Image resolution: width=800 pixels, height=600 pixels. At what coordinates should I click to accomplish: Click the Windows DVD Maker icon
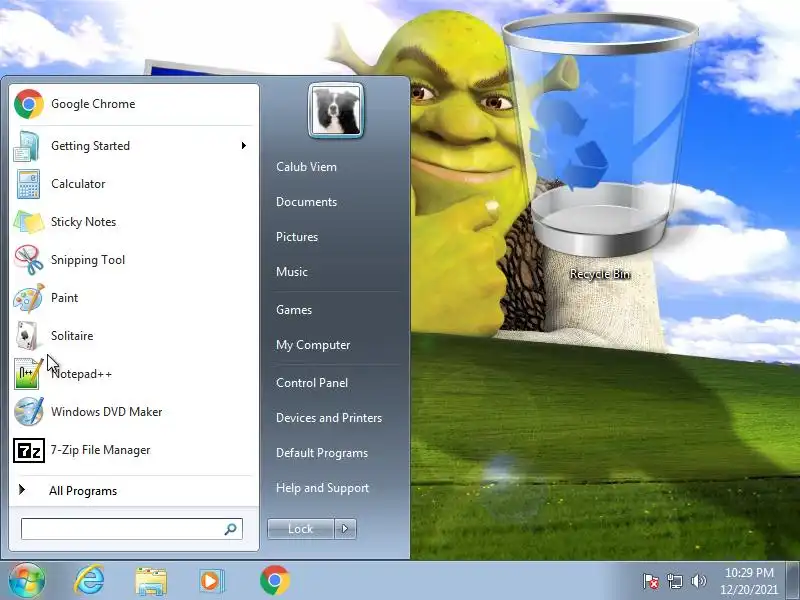(29, 412)
